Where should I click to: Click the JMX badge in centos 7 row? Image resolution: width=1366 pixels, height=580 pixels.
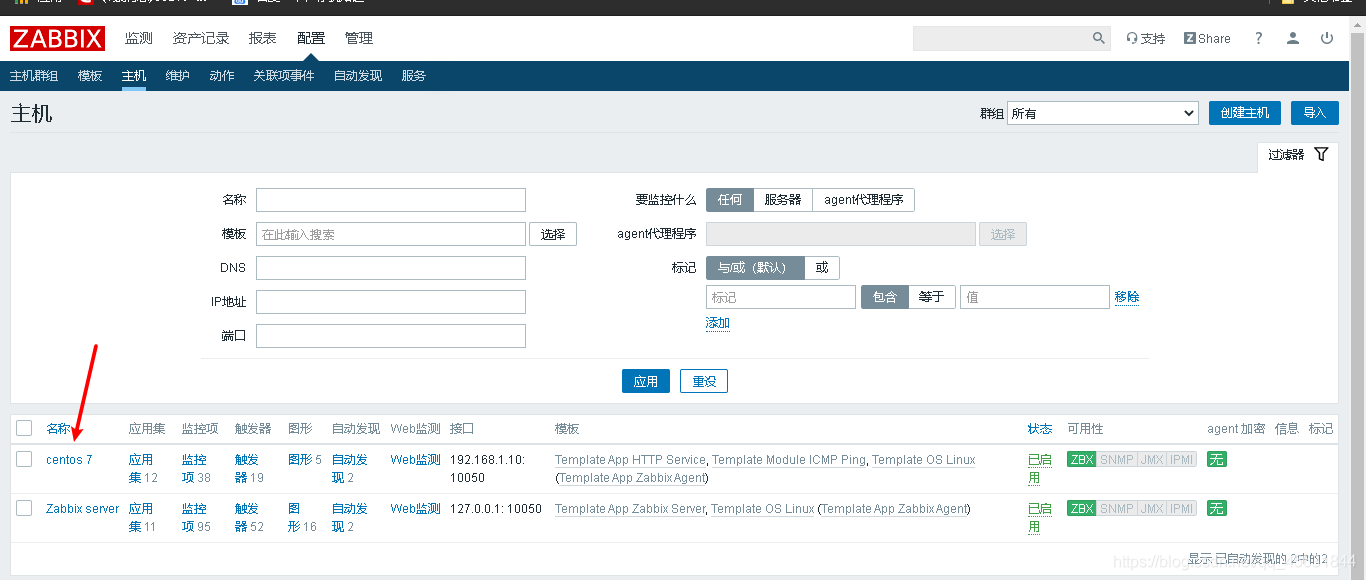(1151, 459)
